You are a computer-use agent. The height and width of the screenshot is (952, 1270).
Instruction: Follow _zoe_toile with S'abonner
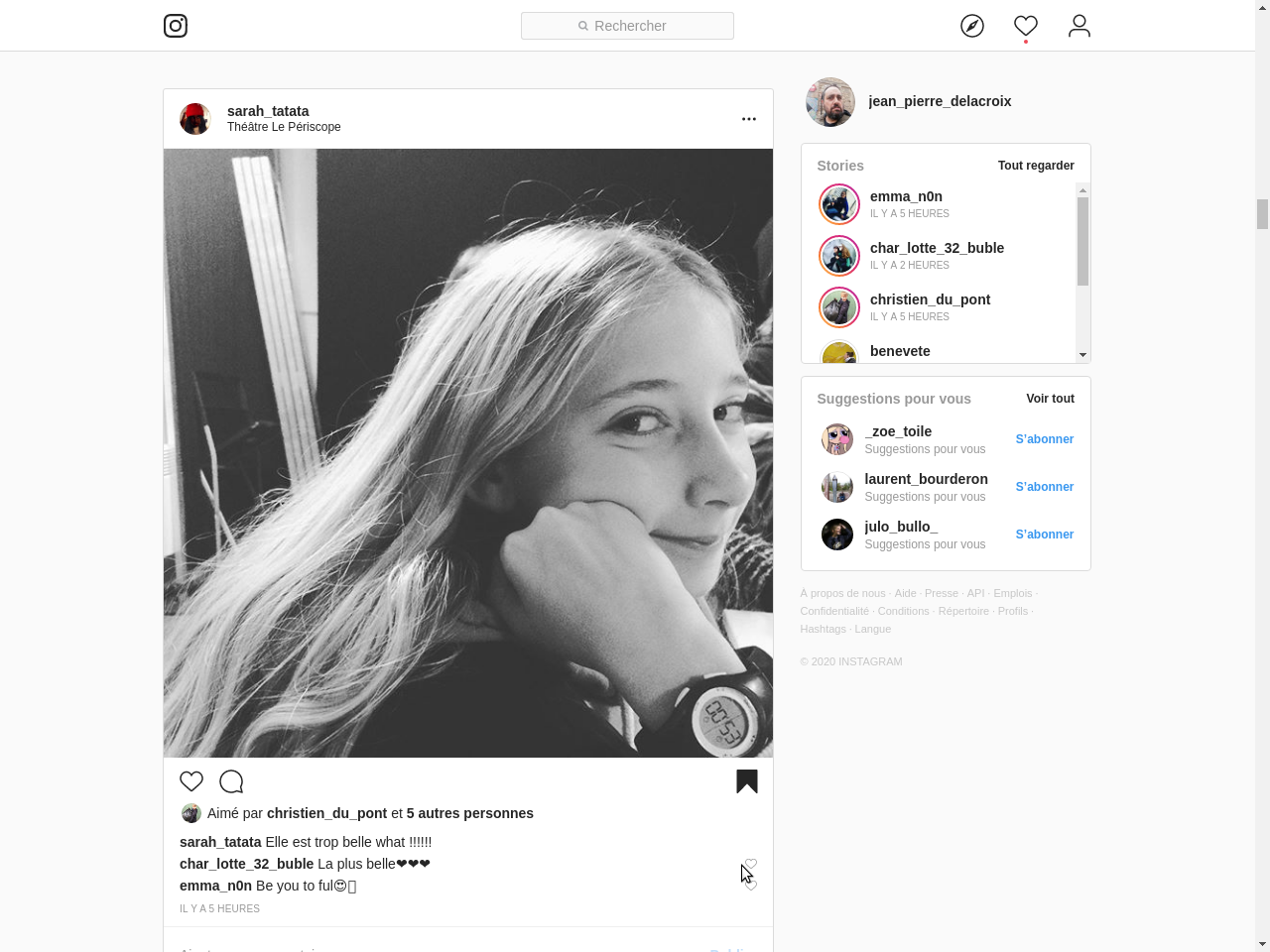tap(1044, 439)
